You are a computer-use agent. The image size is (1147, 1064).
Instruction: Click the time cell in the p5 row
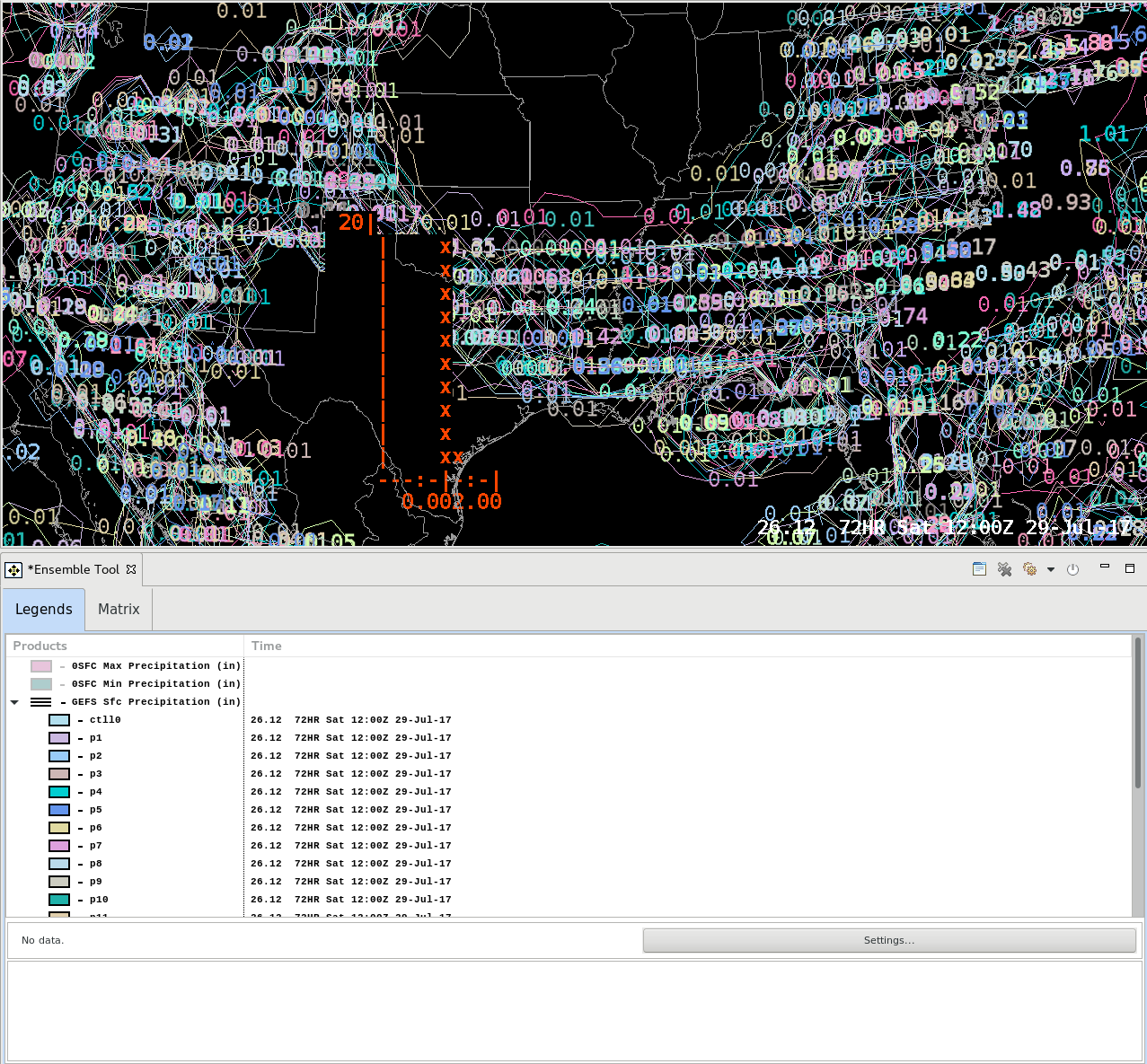point(351,810)
